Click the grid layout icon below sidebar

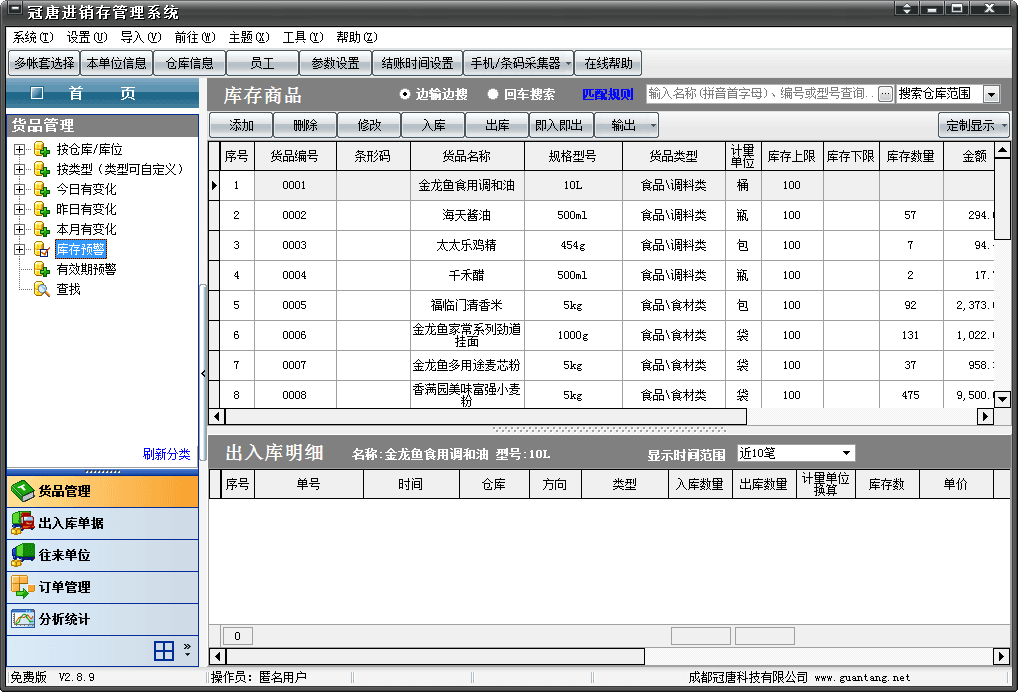[164, 652]
